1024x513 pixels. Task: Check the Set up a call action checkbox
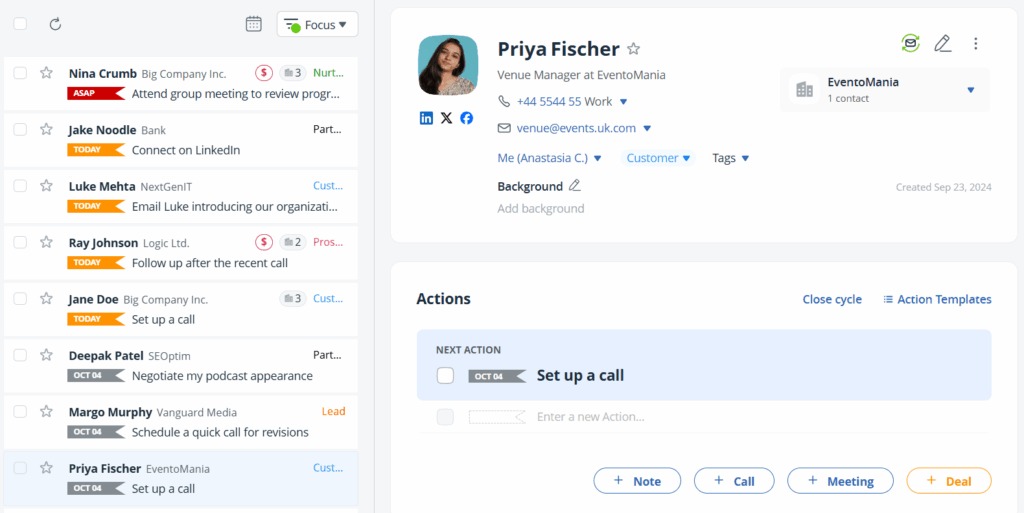click(445, 376)
